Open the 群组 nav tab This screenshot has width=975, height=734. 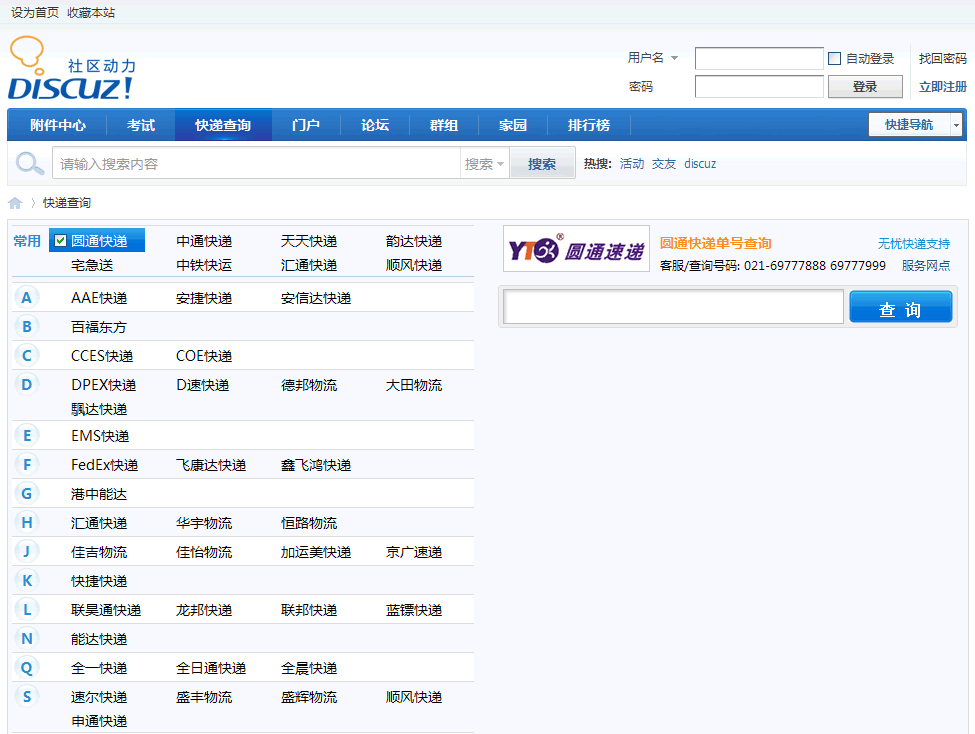coord(444,125)
